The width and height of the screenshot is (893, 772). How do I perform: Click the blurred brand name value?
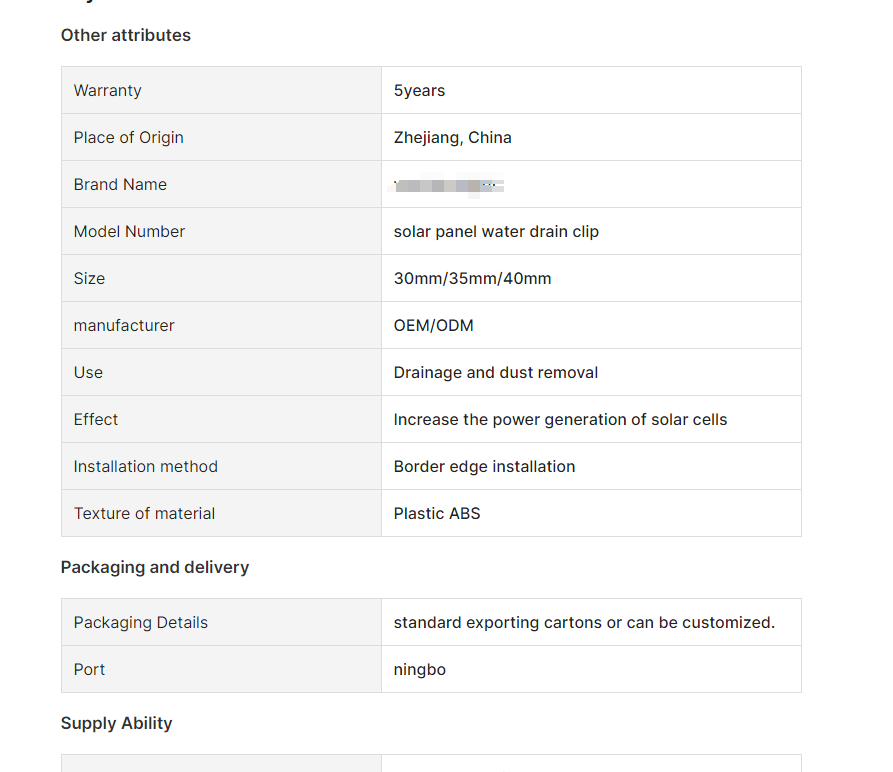click(449, 185)
